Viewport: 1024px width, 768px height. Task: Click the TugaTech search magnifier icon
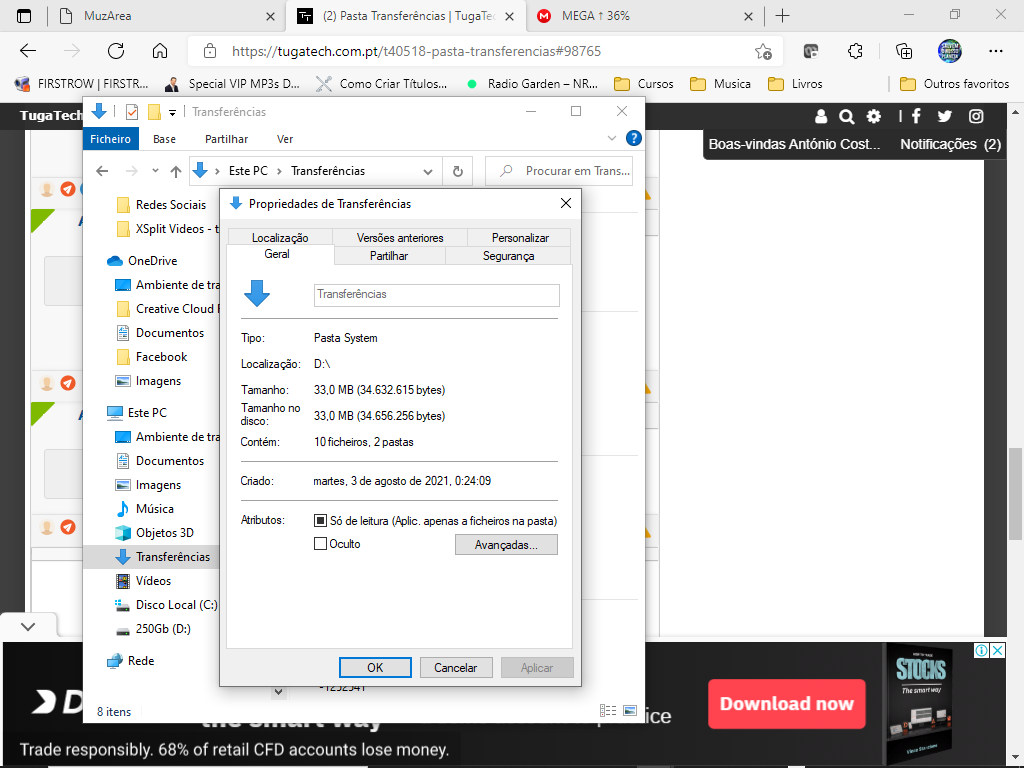click(847, 116)
